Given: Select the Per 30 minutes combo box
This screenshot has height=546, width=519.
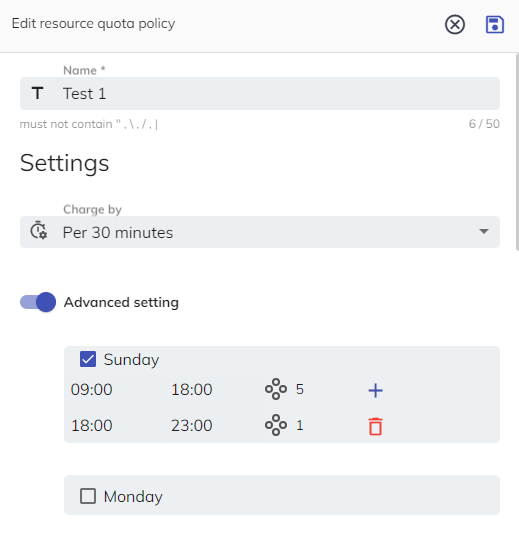Looking at the screenshot, I should point(260,232).
